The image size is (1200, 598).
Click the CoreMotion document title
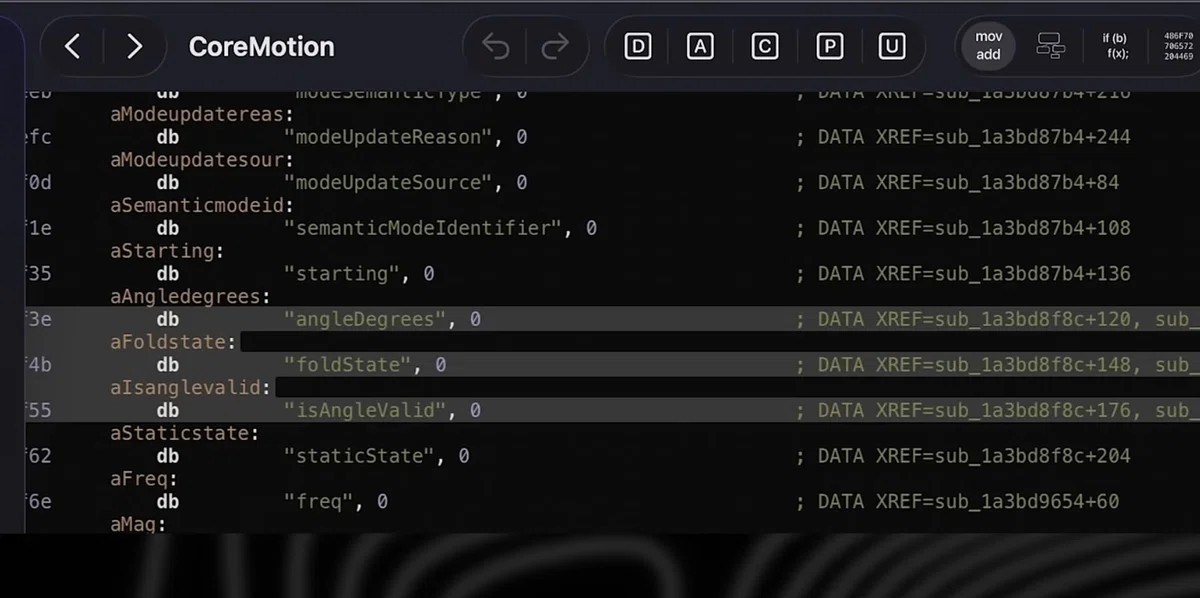[x=261, y=47]
